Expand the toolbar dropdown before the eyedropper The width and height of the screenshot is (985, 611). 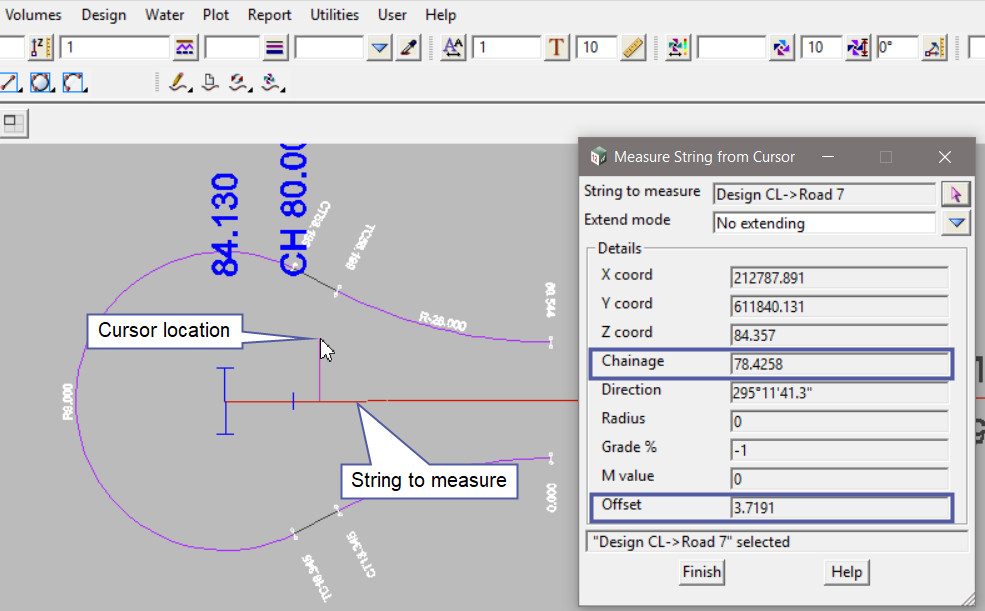point(379,47)
